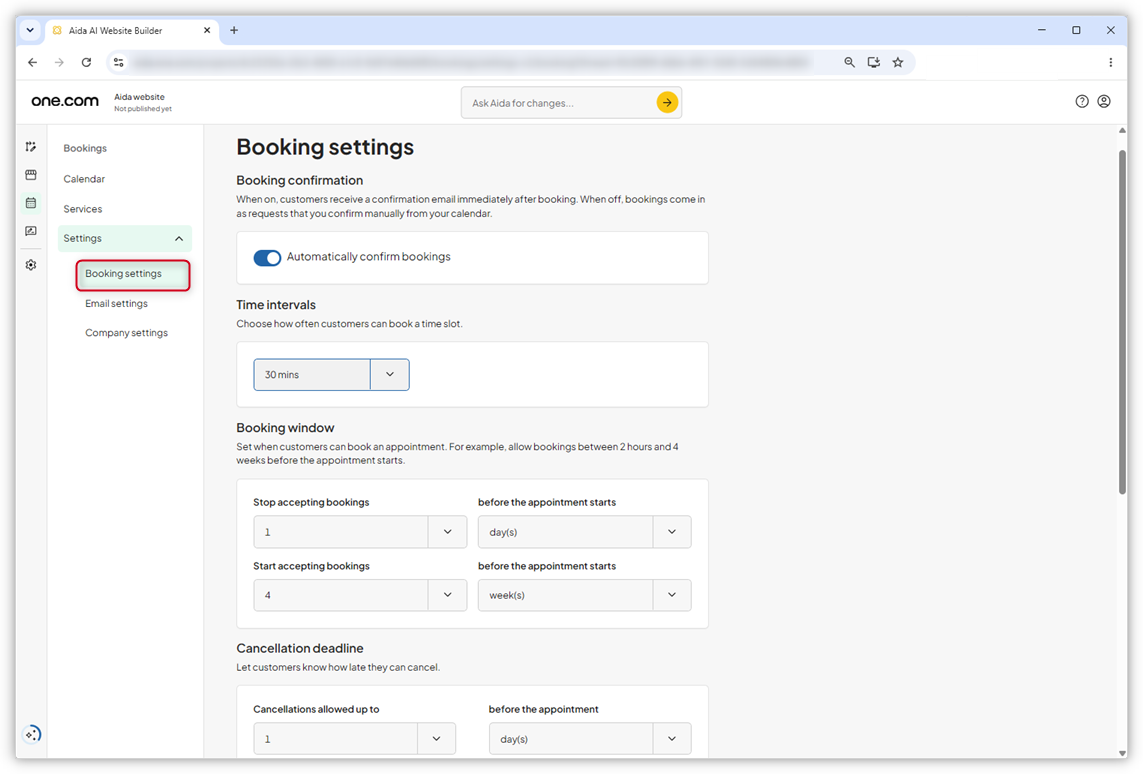Open Calendar in the sidebar
Image resolution: width=1143 pixels, height=774 pixels.
84,179
